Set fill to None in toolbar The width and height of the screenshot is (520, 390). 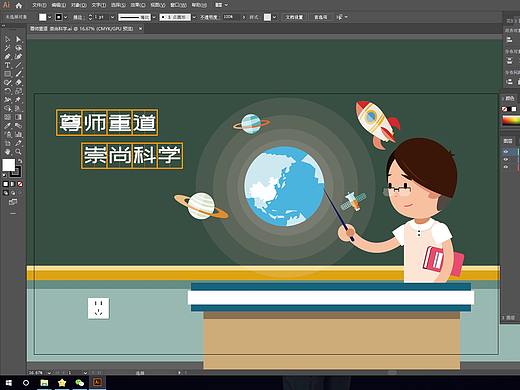pyautogui.click(x=20, y=184)
